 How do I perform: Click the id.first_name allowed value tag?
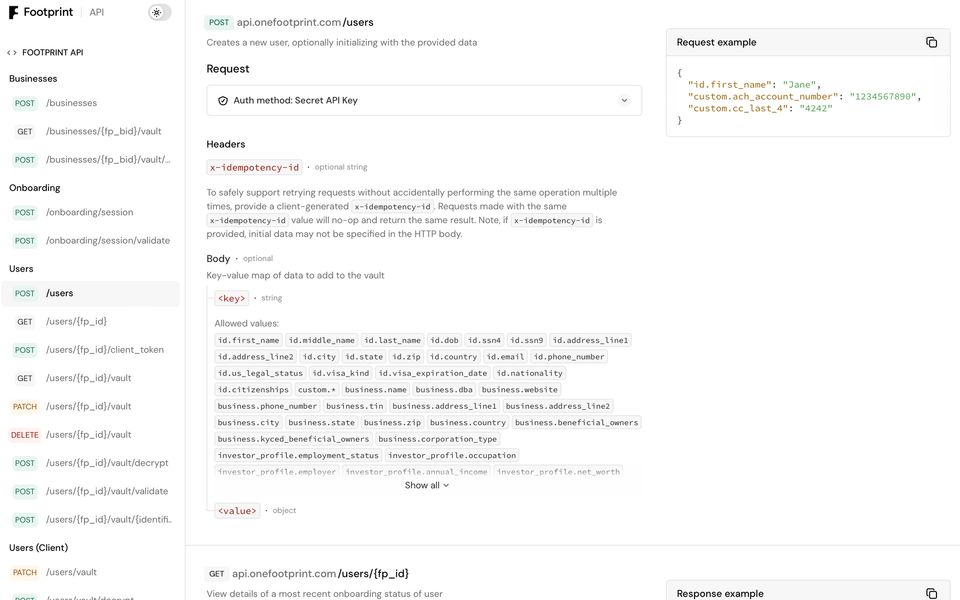[247, 339]
